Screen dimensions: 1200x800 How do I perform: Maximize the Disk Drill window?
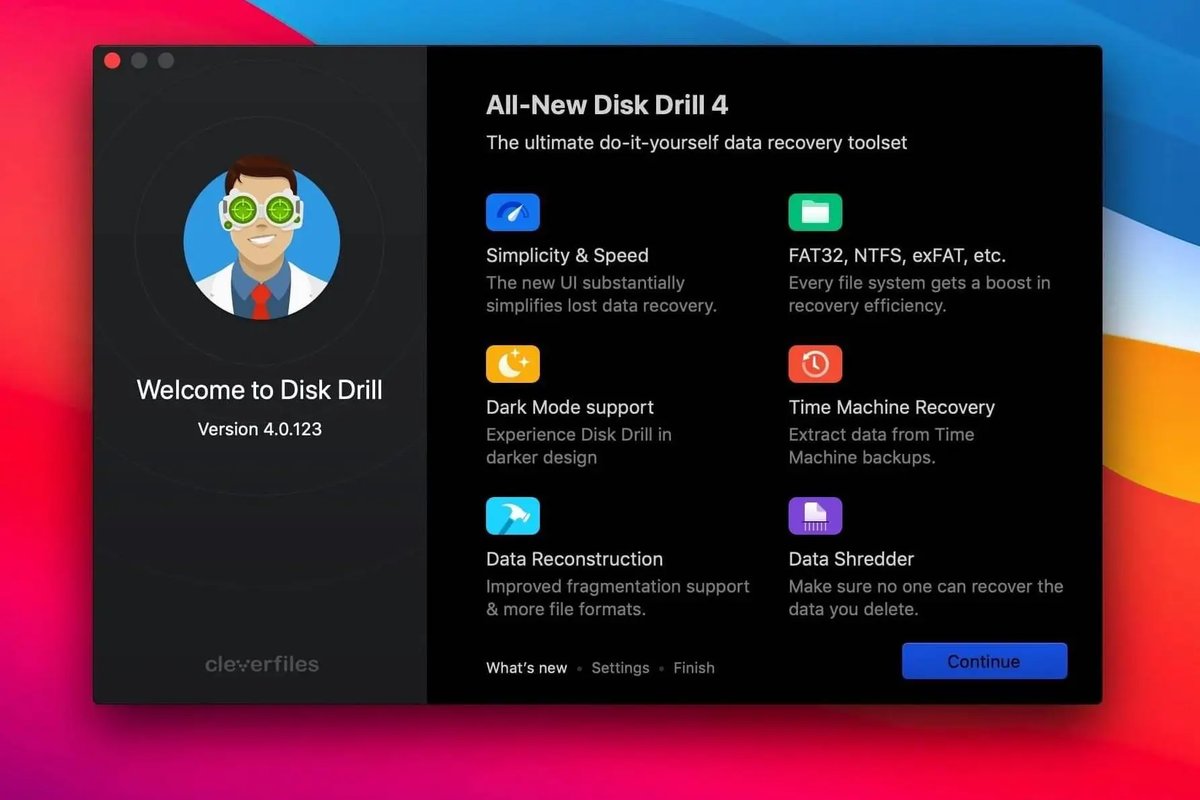click(166, 61)
